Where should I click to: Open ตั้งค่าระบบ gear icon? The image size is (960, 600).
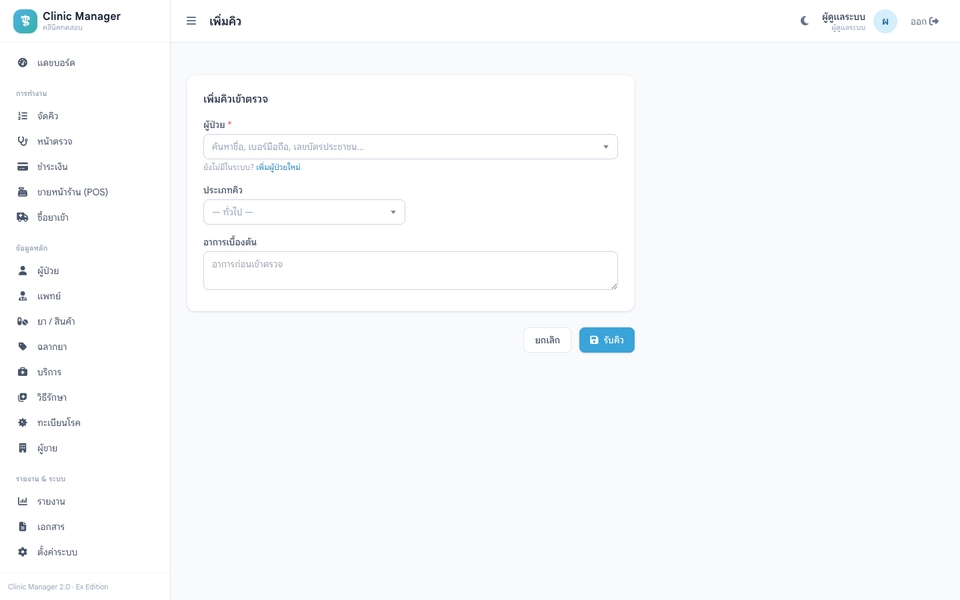23,552
